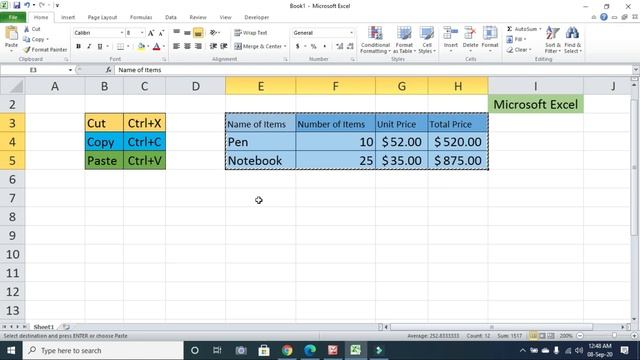The height and width of the screenshot is (360, 640).
Task: Expand the Name Box dropdown
Action: (70, 70)
